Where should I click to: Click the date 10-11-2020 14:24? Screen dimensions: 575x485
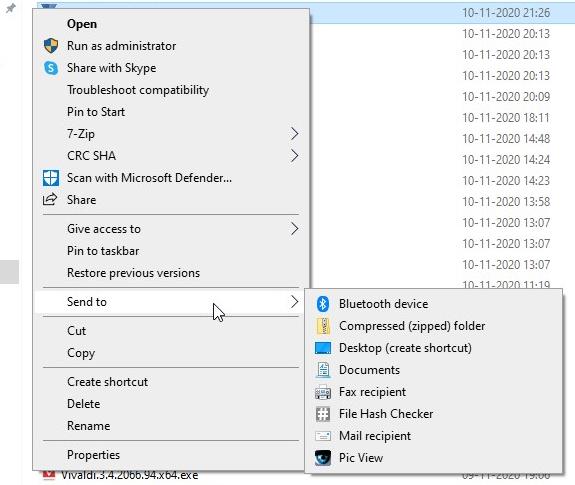[506, 160]
